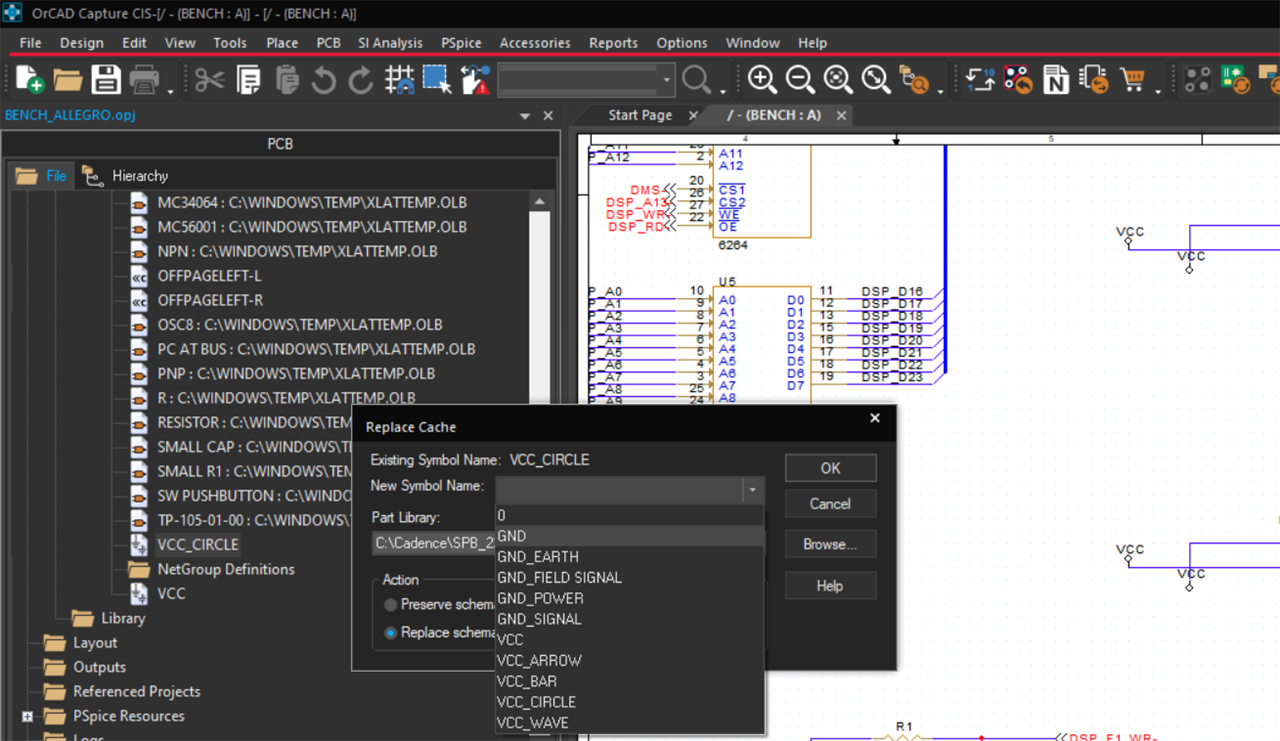
Task: Choose VCC_BAR from the symbol list
Action: click(x=630, y=682)
